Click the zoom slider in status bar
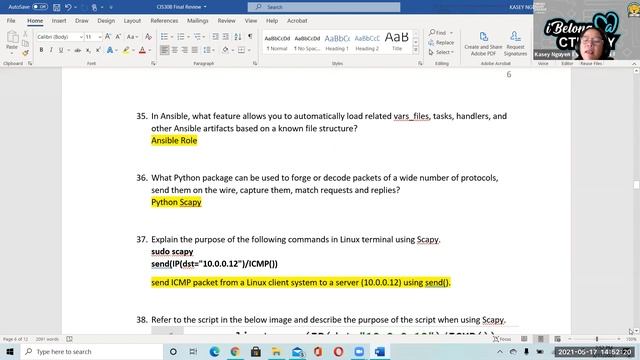This screenshot has width=640, height=360. pos(596,339)
